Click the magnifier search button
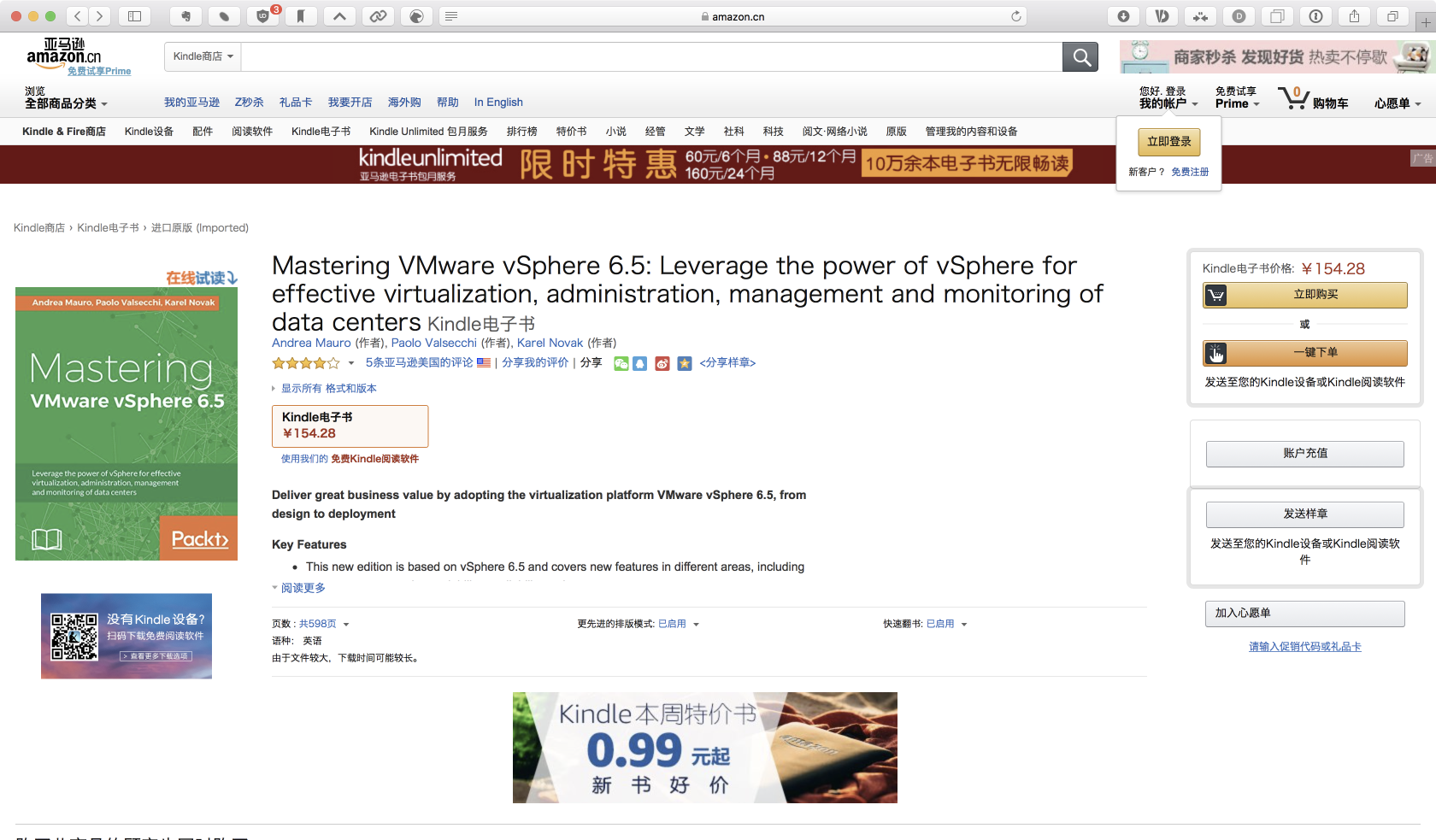1436x840 pixels. tap(1080, 57)
